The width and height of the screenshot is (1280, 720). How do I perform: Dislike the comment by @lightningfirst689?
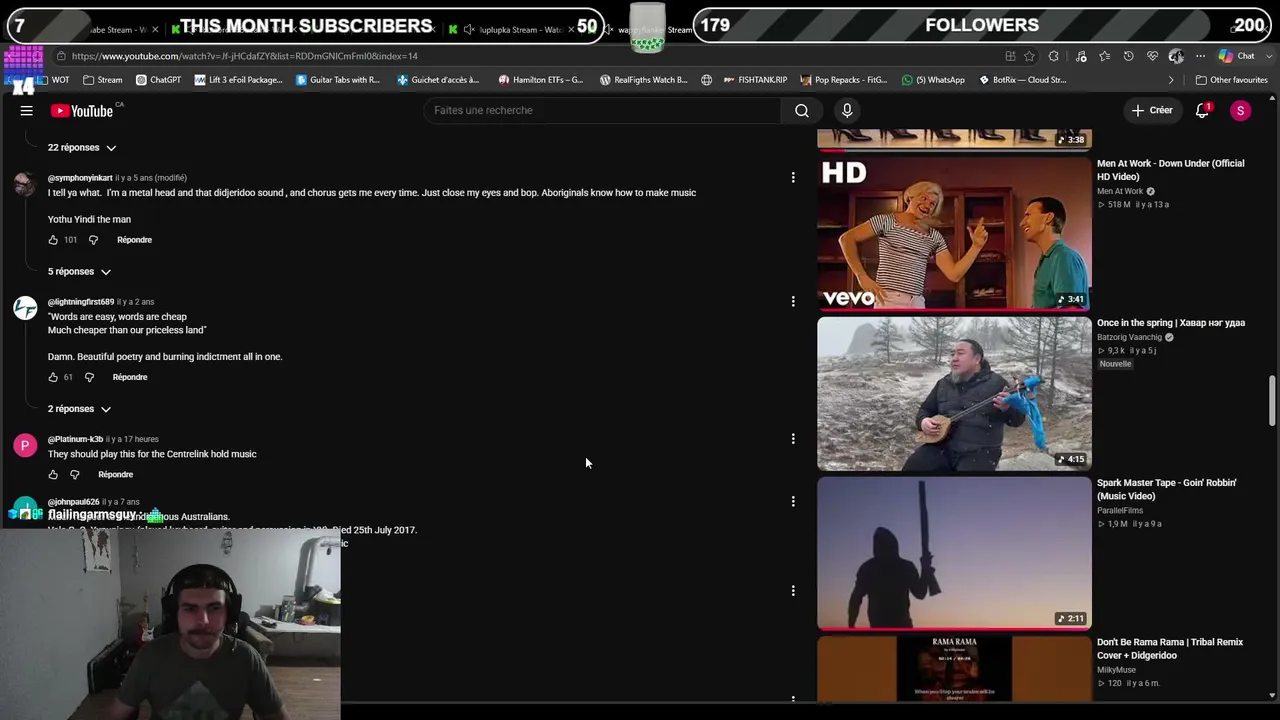[x=89, y=377]
